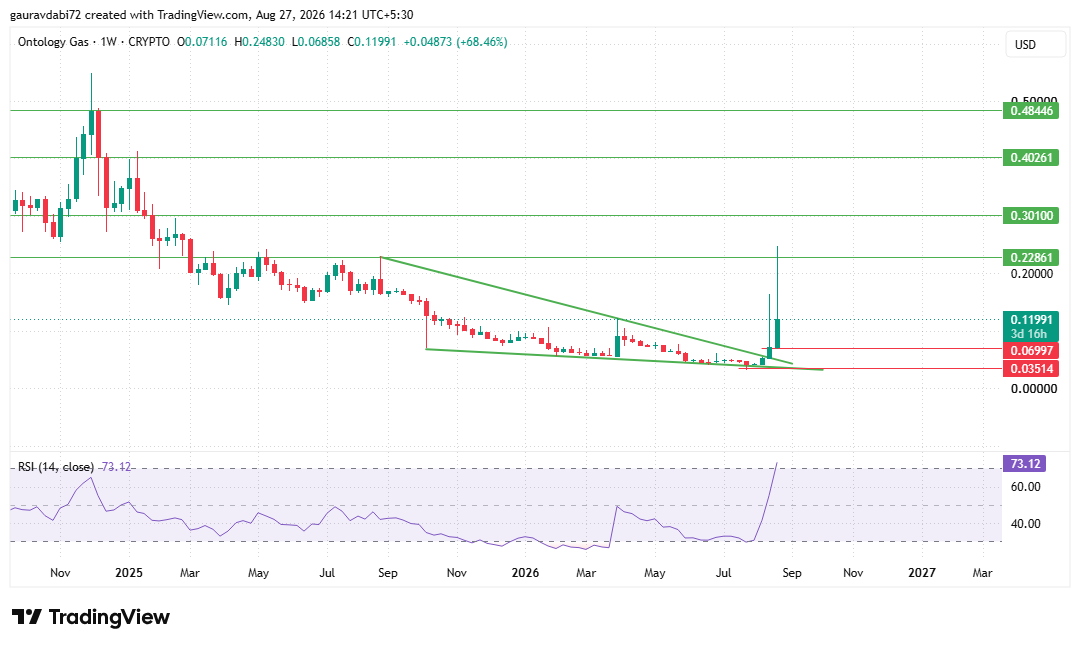Click the 0.40261 price level label

point(1031,158)
